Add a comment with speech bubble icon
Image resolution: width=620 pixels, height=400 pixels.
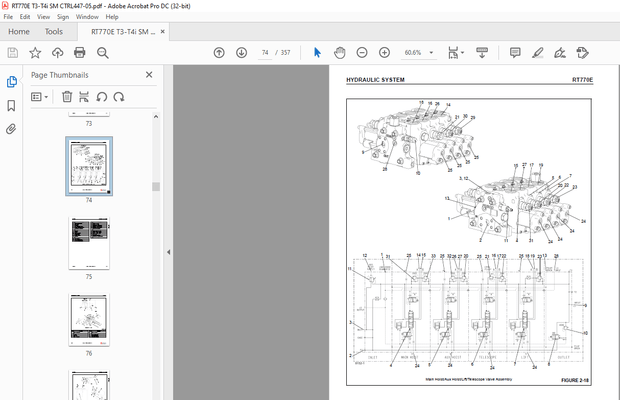(x=515, y=53)
